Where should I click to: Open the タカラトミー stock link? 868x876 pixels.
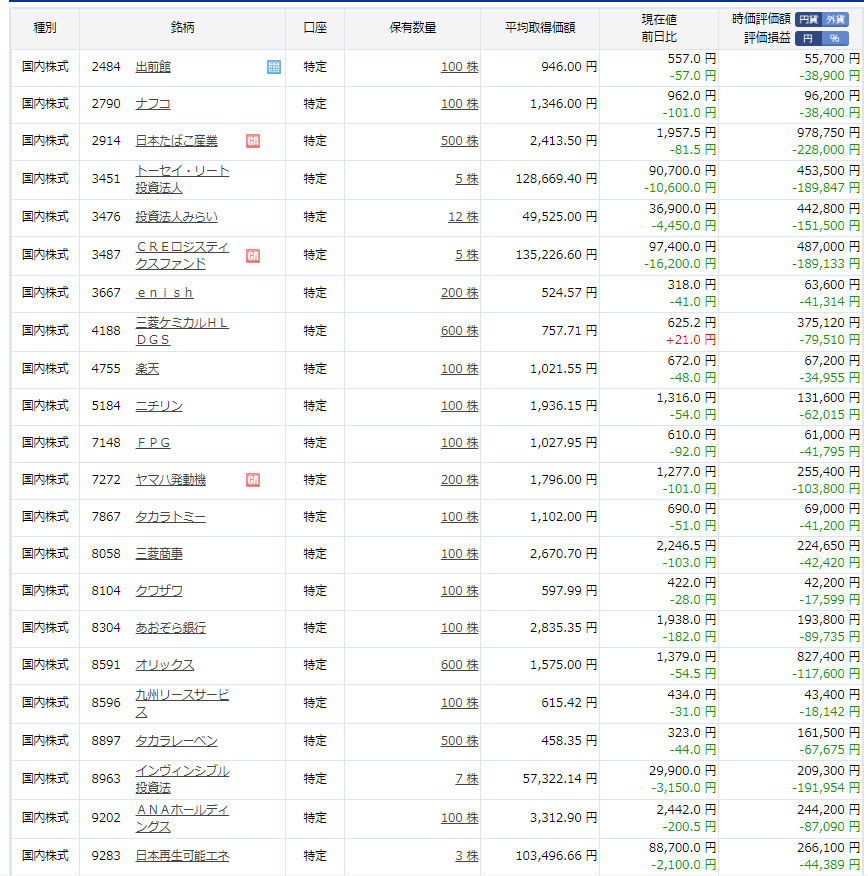tap(171, 517)
